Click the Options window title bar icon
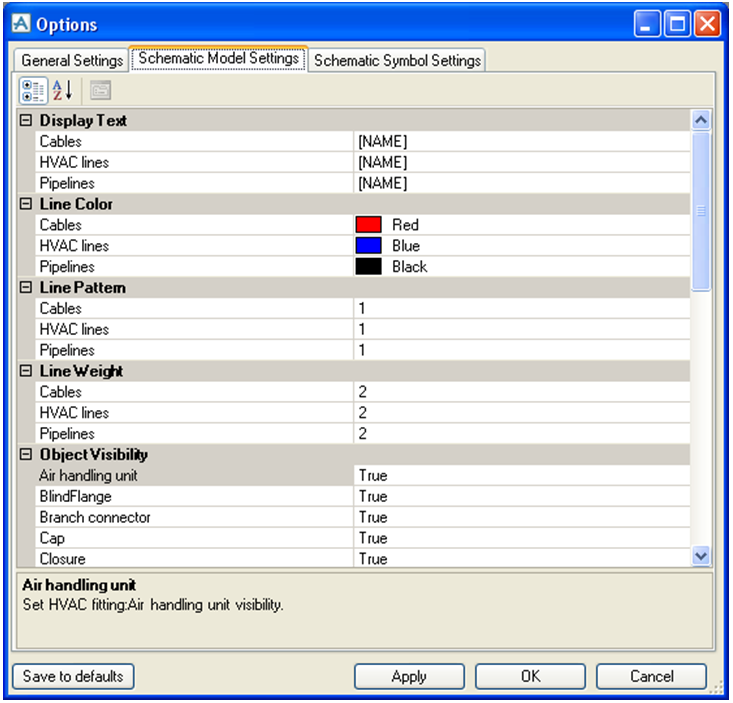 (x=20, y=24)
